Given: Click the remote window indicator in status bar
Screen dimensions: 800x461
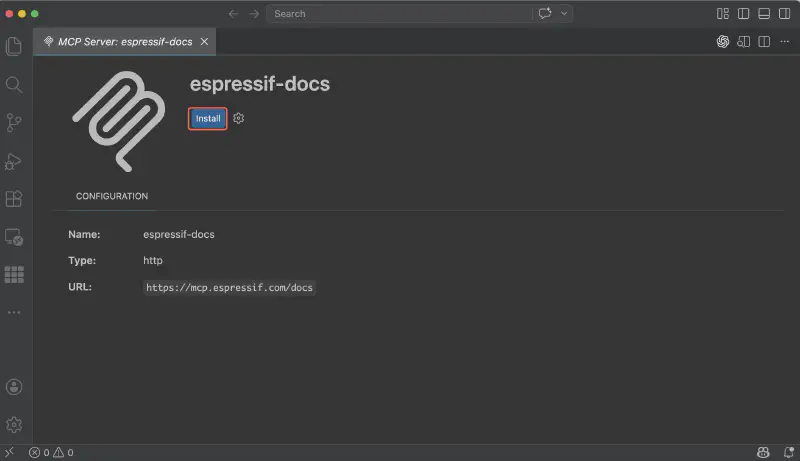Looking at the screenshot, I should click(x=9, y=452).
